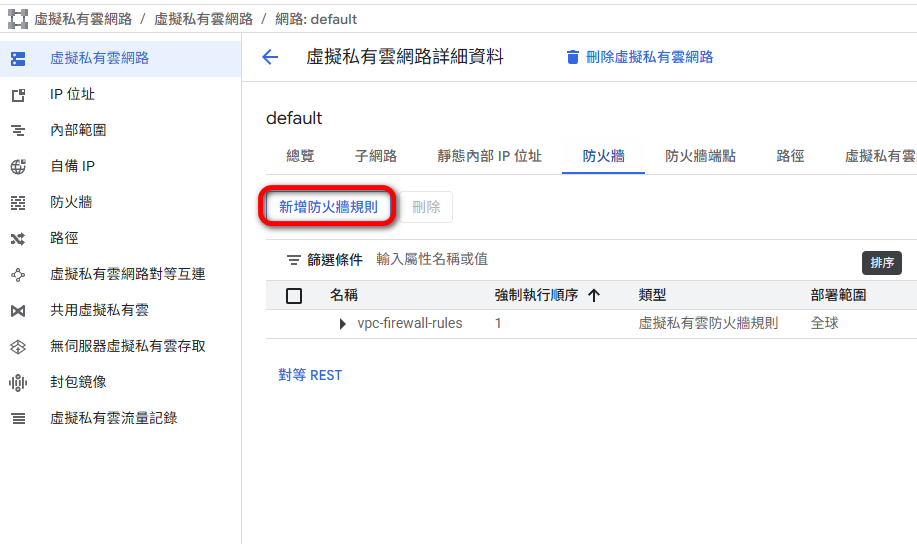
Task: Click the 封包鏡像 packet mirroring icon
Action: coord(18,383)
